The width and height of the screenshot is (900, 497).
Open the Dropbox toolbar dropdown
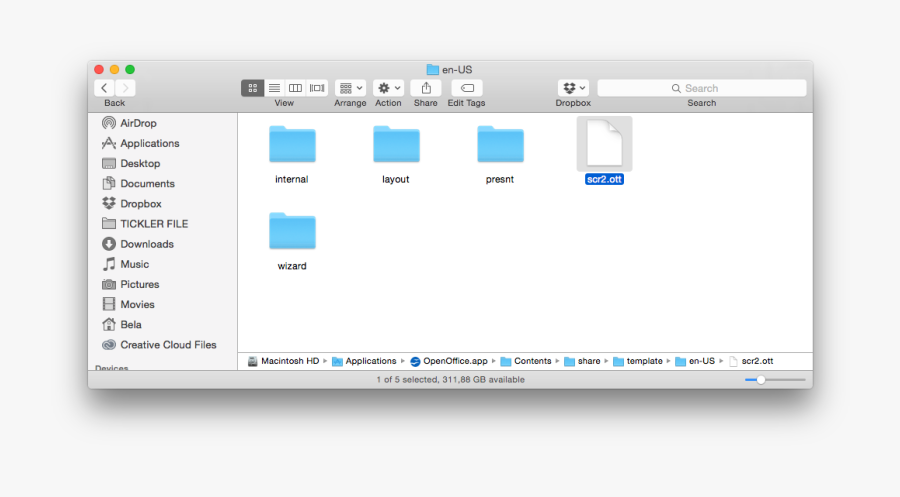[573, 88]
